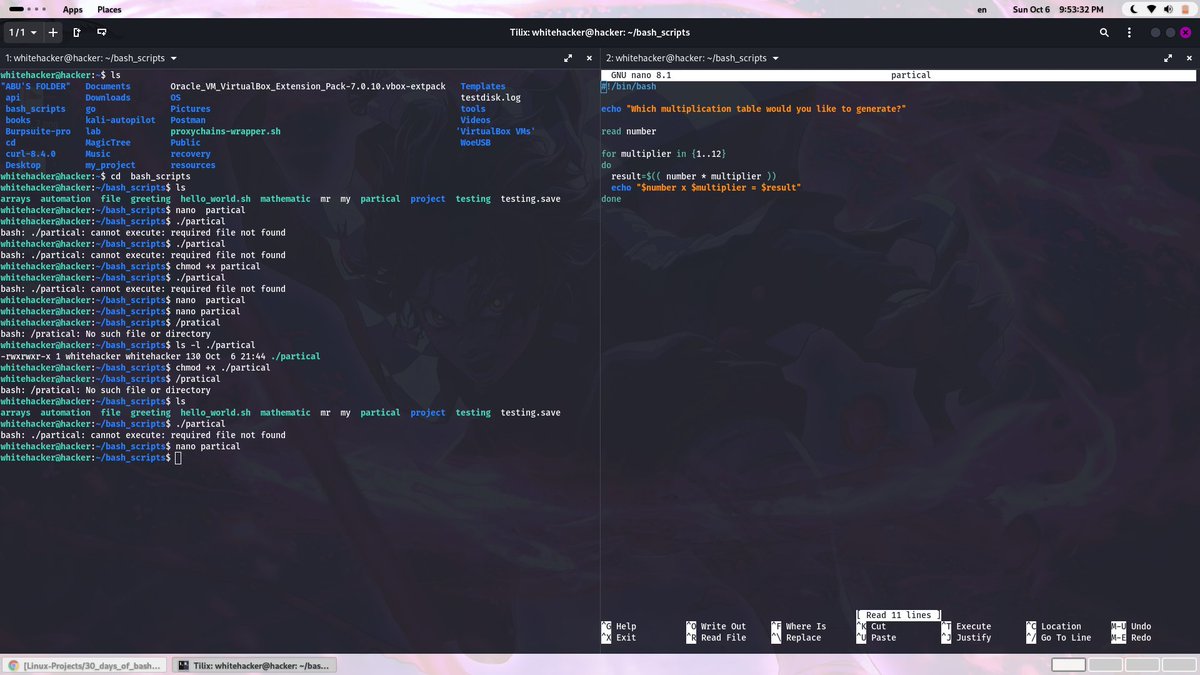Viewport: 1200px width, 675px height.
Task: Click nano 'Go To Line' shortcut label
Action: point(1066,638)
